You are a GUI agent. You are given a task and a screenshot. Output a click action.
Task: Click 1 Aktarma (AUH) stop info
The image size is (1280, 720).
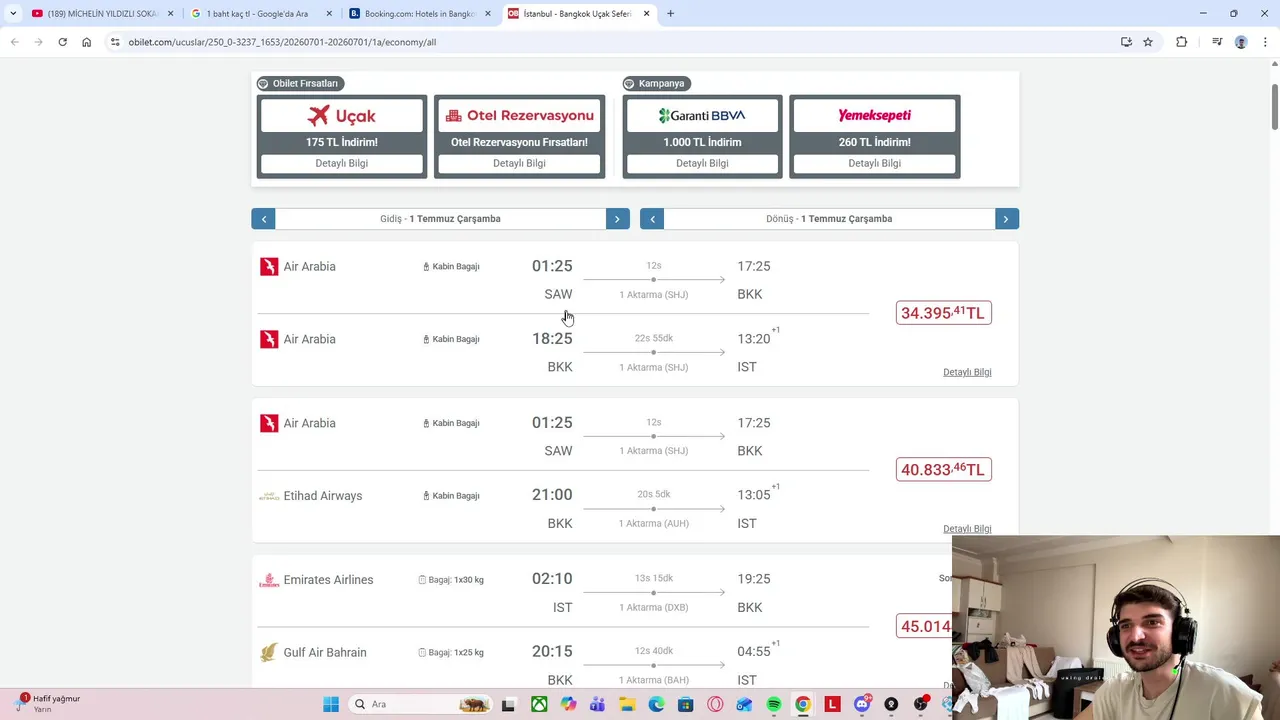click(x=653, y=524)
